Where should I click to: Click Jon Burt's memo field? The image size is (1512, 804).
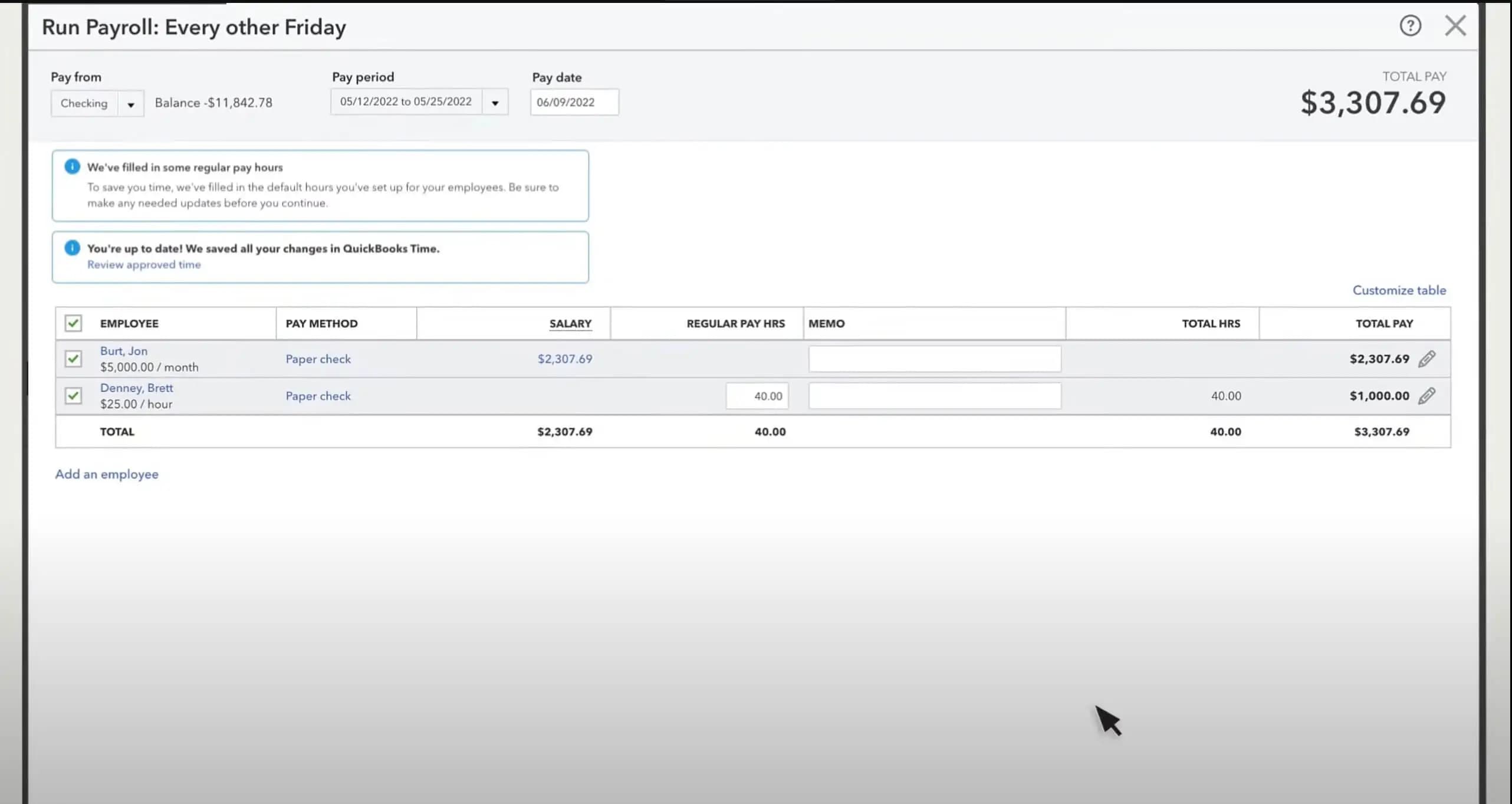tap(935, 359)
